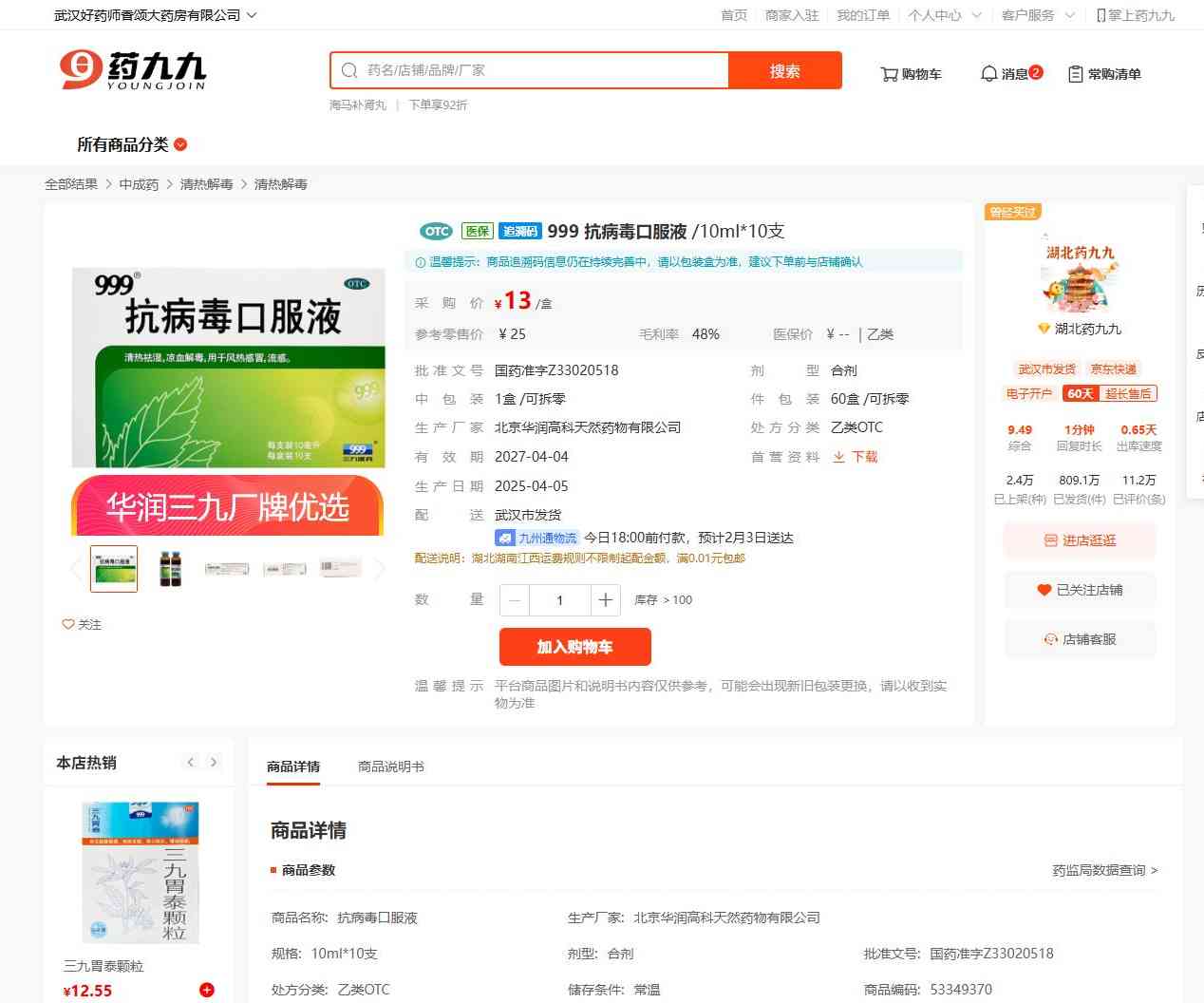
Task: Open the frequent purchase list icon
Action: pyautogui.click(x=1076, y=74)
